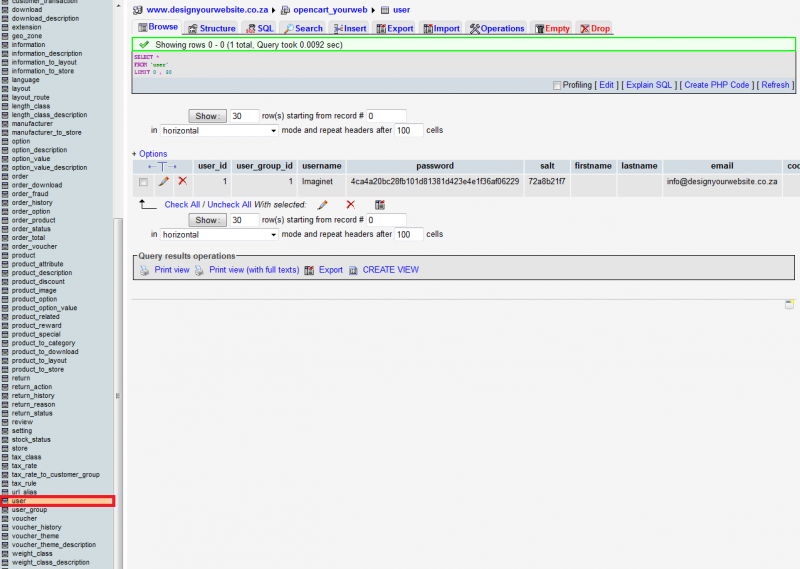This screenshot has width=800, height=569.
Task: Open the Export tab
Action: (395, 29)
